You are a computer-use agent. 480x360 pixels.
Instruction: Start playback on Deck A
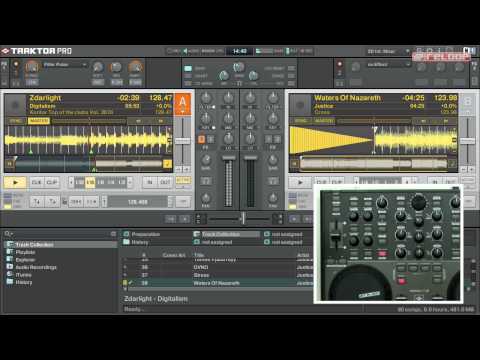click(15, 182)
